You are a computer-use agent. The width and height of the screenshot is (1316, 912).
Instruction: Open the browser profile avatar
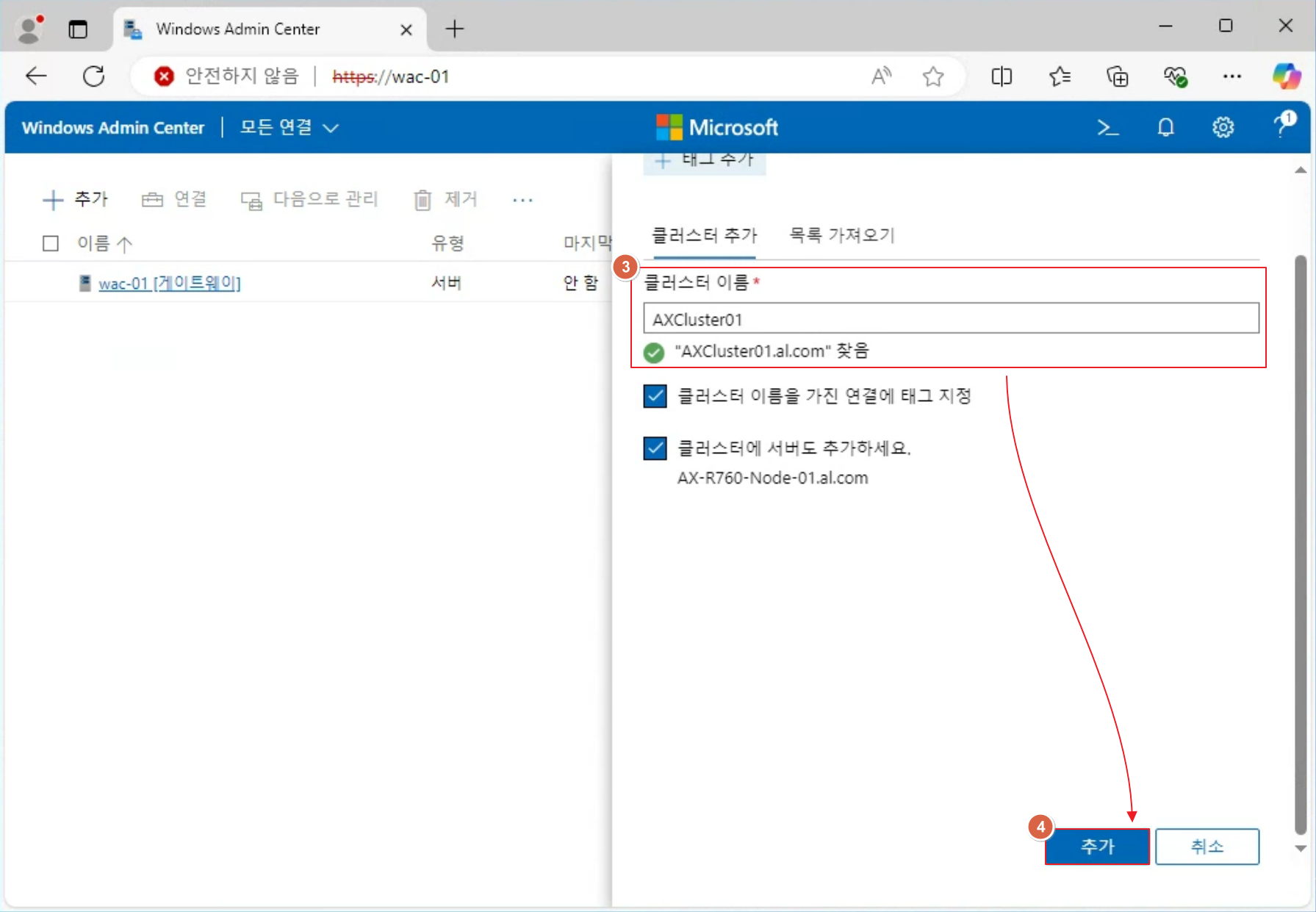(x=29, y=29)
